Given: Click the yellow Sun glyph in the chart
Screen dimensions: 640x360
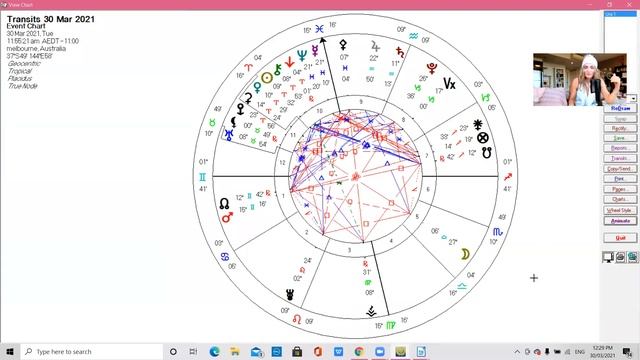Looking at the screenshot, I should click(x=267, y=78).
